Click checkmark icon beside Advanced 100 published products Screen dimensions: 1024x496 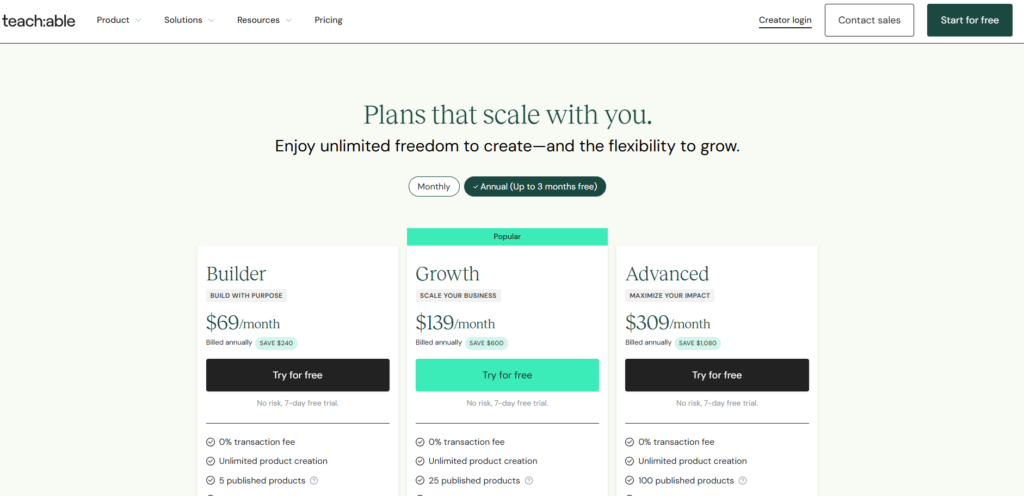click(x=630, y=481)
